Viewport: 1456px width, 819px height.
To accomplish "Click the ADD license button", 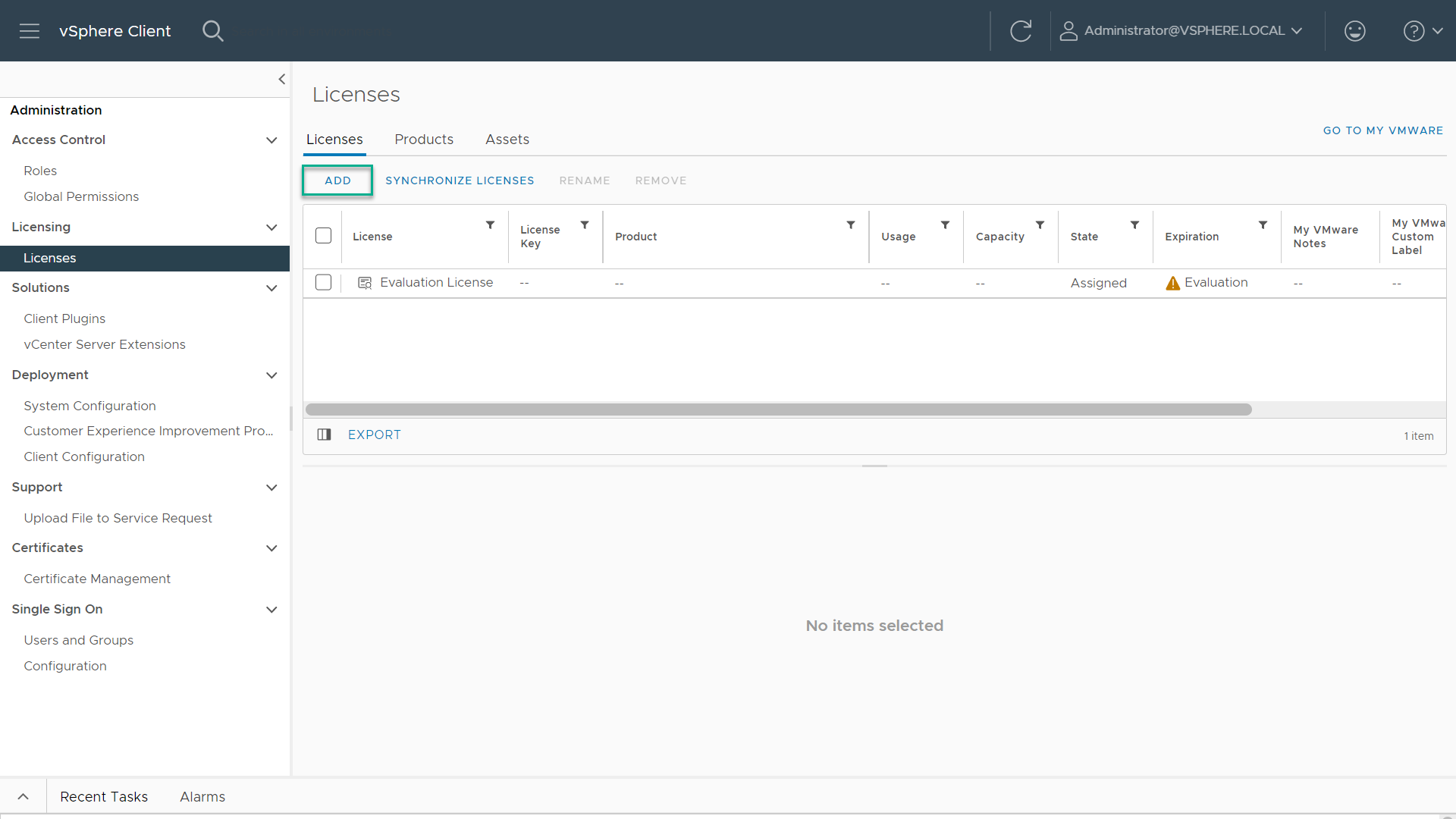I will [337, 180].
